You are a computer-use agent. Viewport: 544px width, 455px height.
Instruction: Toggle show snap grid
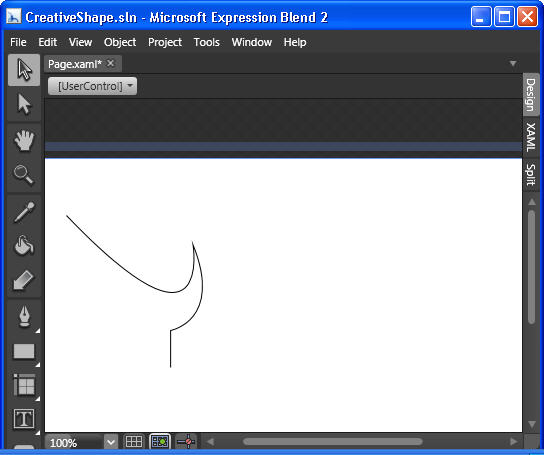[134, 442]
